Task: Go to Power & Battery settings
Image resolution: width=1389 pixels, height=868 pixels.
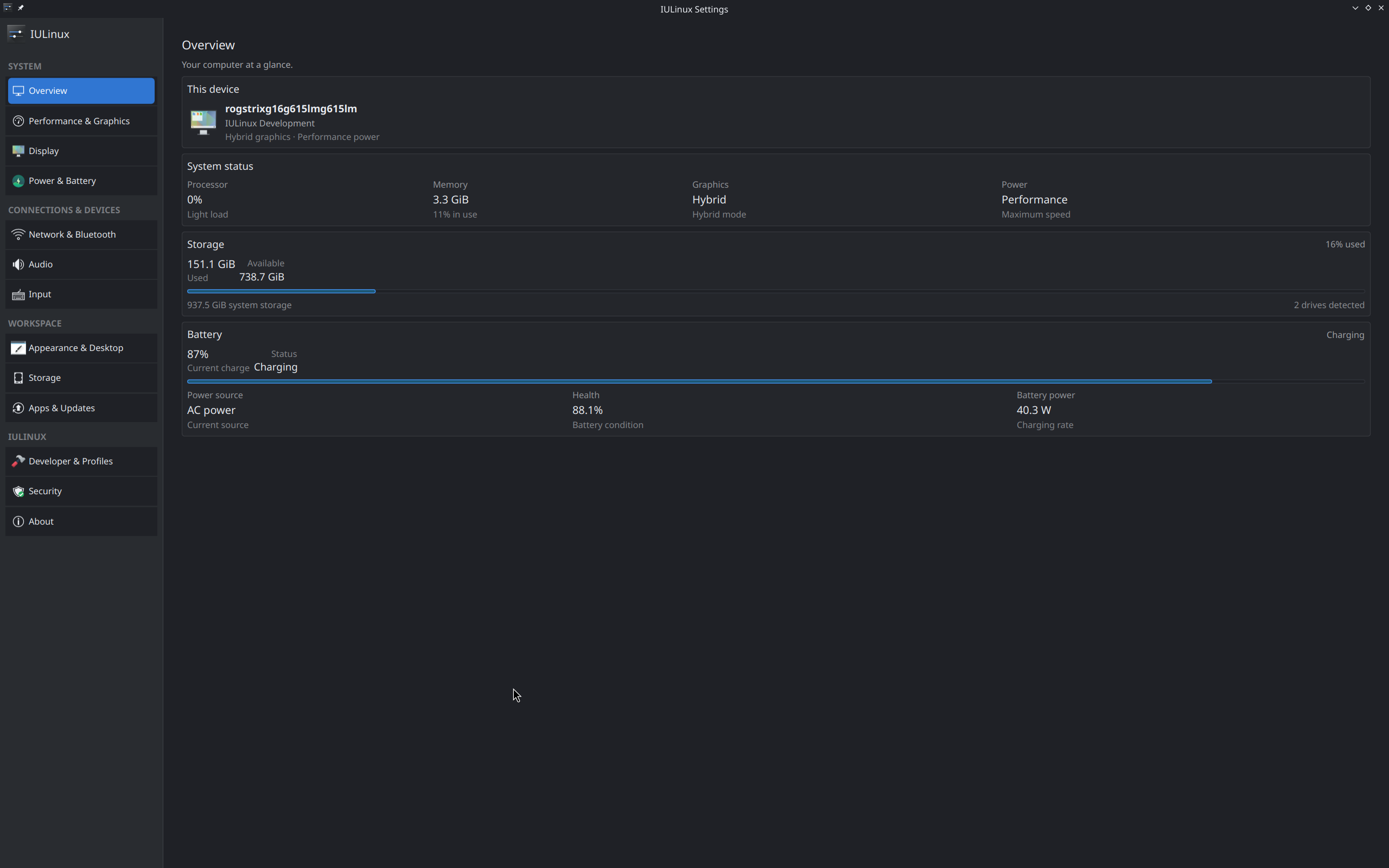Action: (x=81, y=181)
